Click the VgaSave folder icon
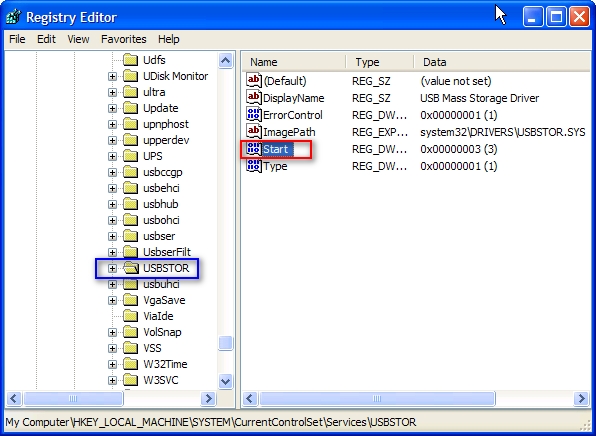Image resolution: width=596 pixels, height=436 pixels. pyautogui.click(x=130, y=300)
